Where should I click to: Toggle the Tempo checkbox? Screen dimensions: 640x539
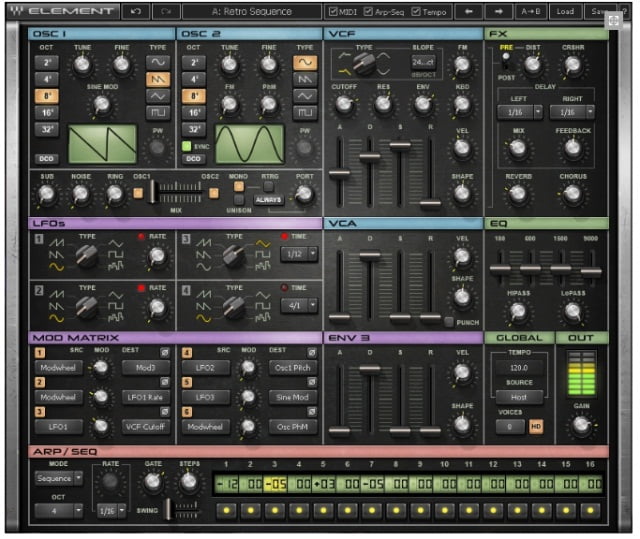pos(416,11)
